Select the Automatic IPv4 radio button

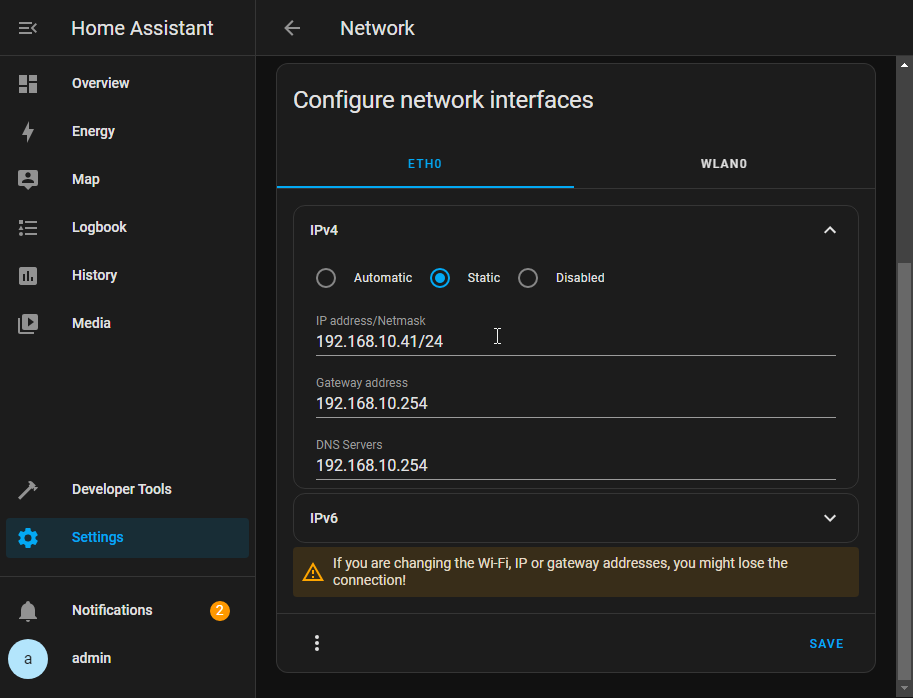(x=326, y=278)
